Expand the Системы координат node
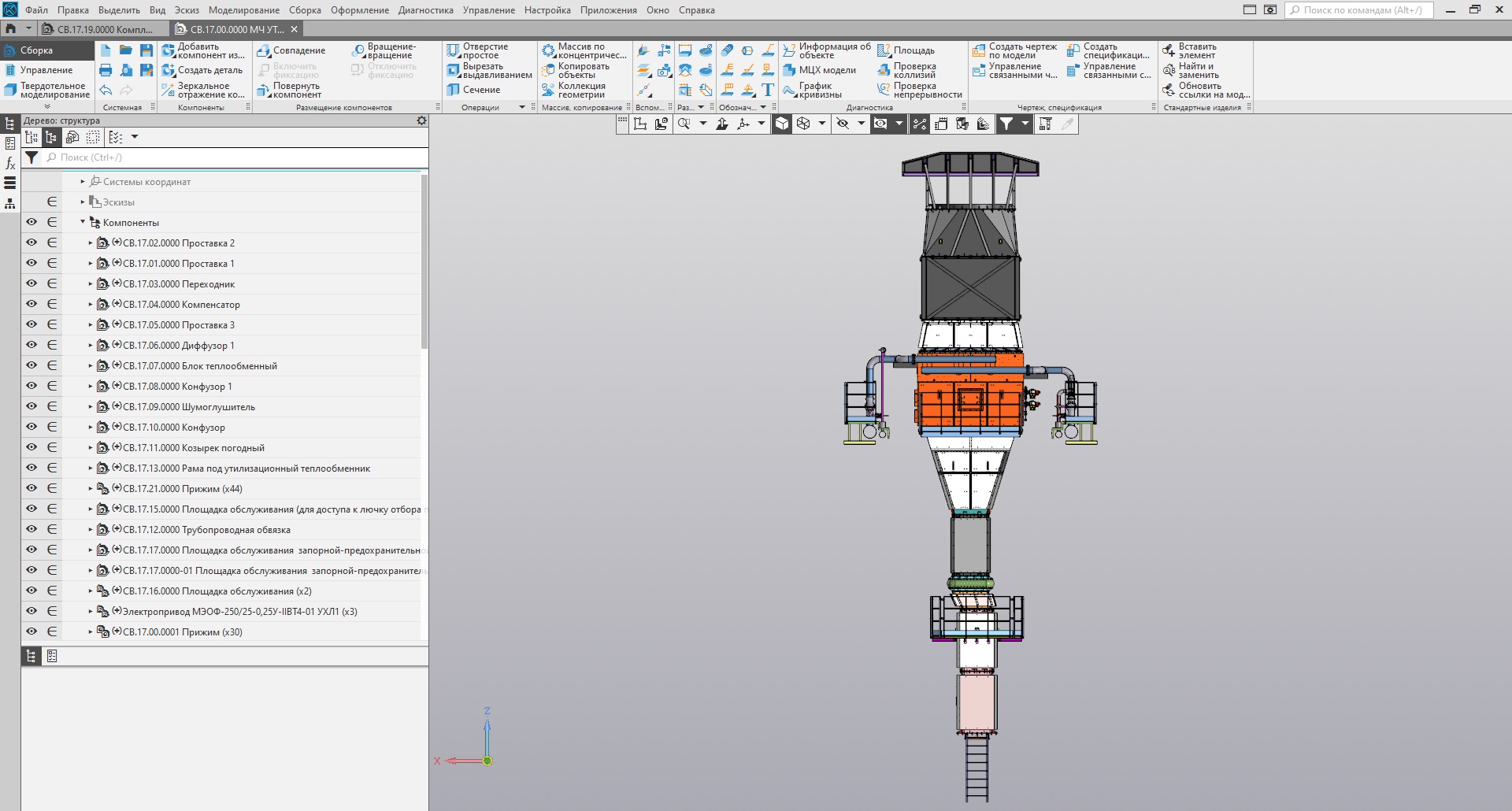Viewport: 1512px width, 811px height. 83,181
